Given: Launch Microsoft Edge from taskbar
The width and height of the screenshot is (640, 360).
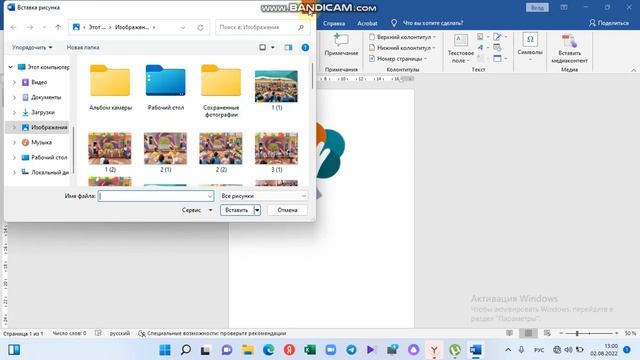Looking at the screenshot, I should (x=269, y=350).
